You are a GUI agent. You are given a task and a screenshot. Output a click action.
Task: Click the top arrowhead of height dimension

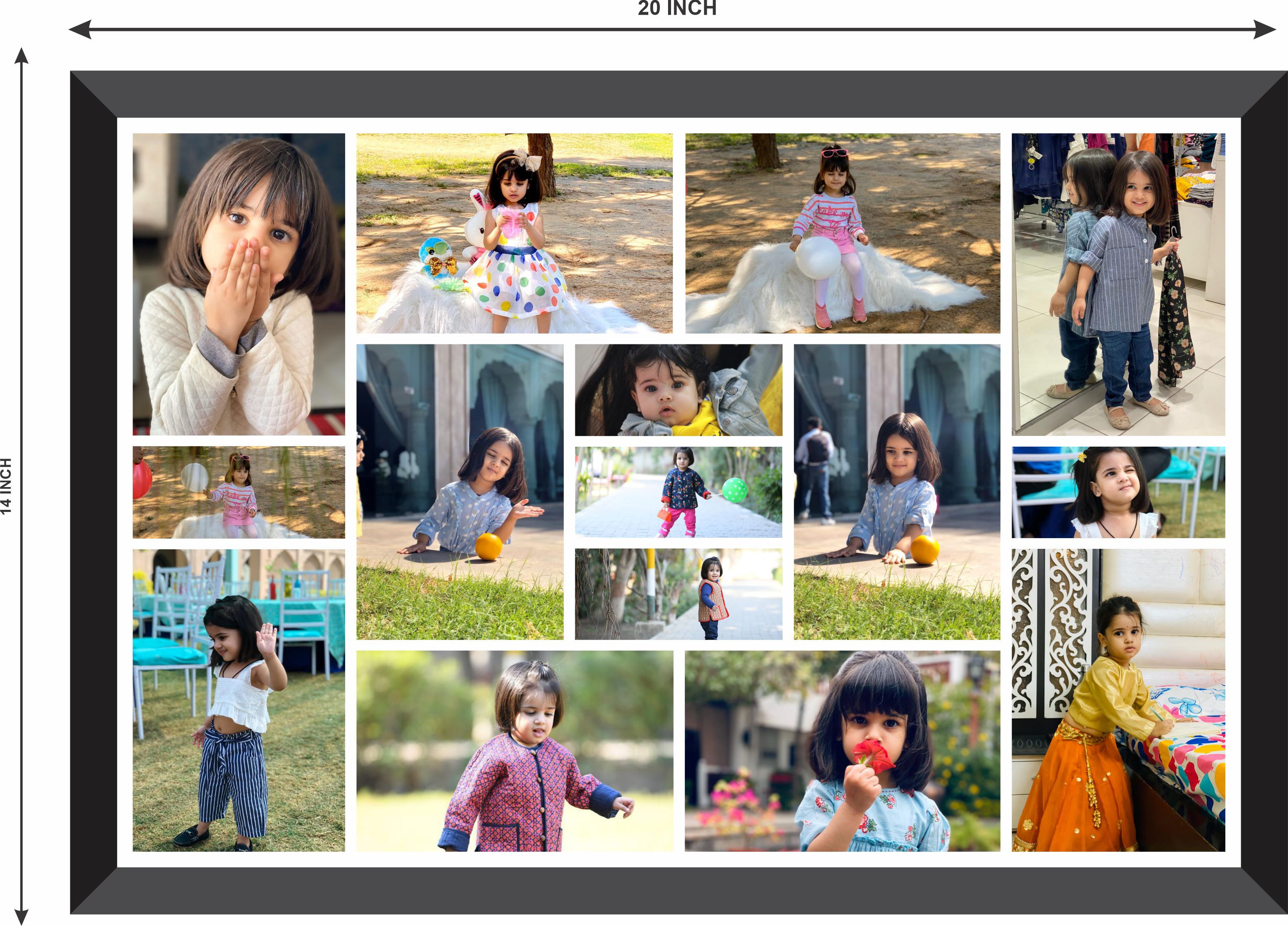pos(21,56)
